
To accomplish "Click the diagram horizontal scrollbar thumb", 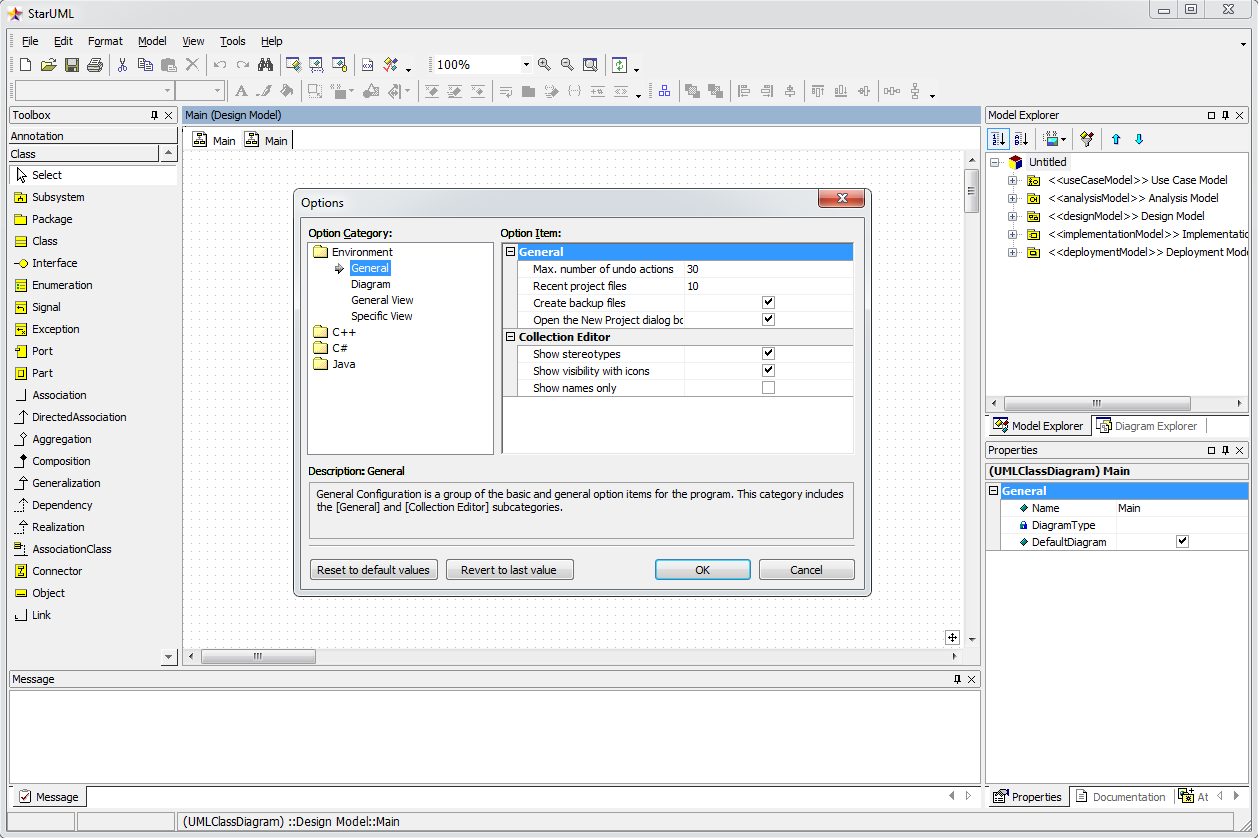I will tap(257, 657).
